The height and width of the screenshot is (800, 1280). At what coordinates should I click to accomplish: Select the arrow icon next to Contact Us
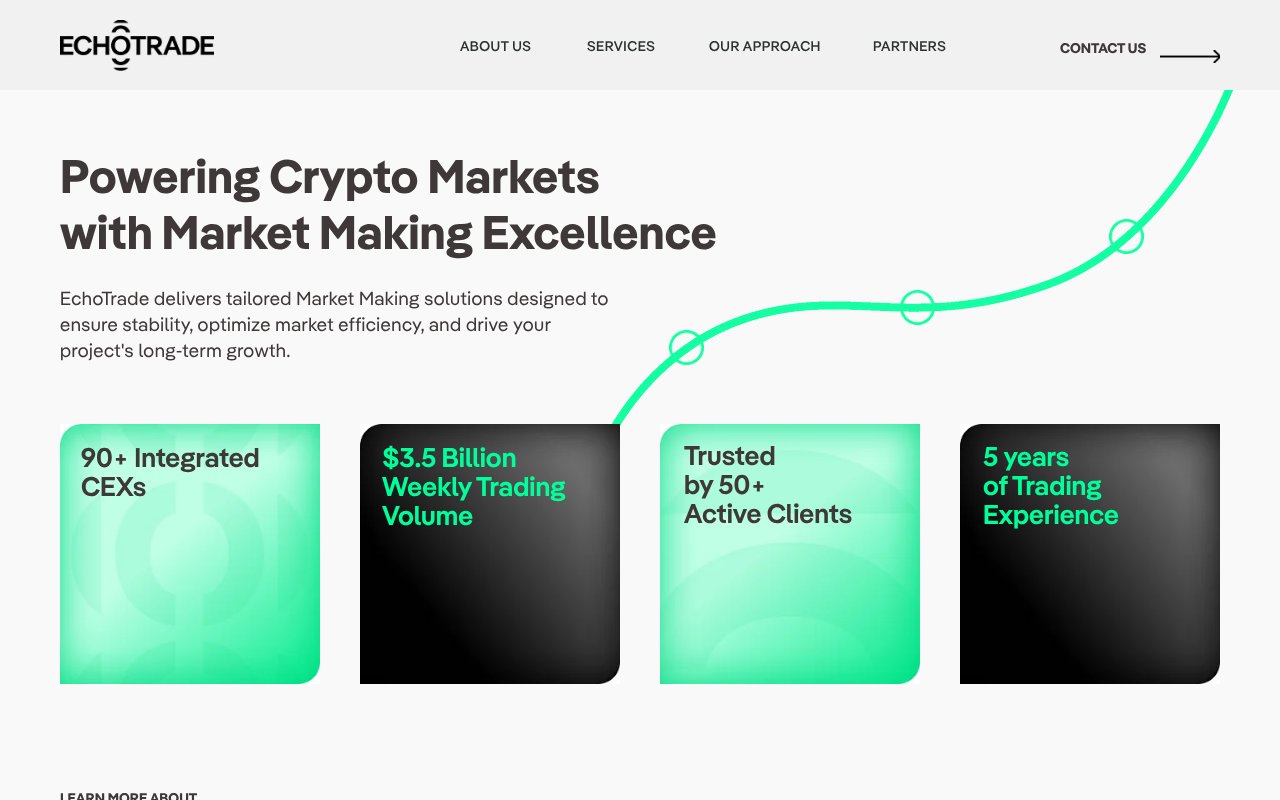(1190, 56)
